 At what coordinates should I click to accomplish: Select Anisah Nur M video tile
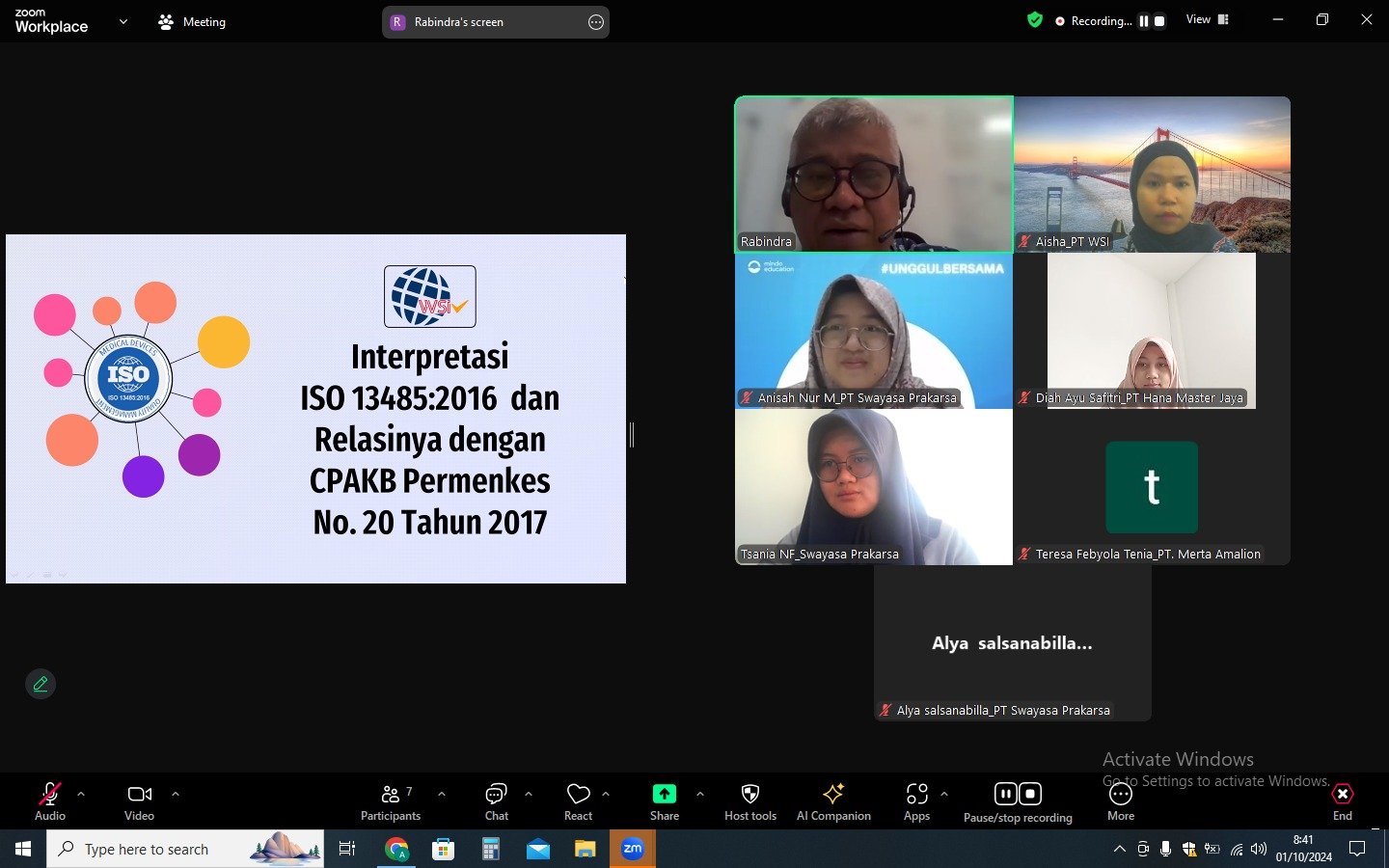874,331
